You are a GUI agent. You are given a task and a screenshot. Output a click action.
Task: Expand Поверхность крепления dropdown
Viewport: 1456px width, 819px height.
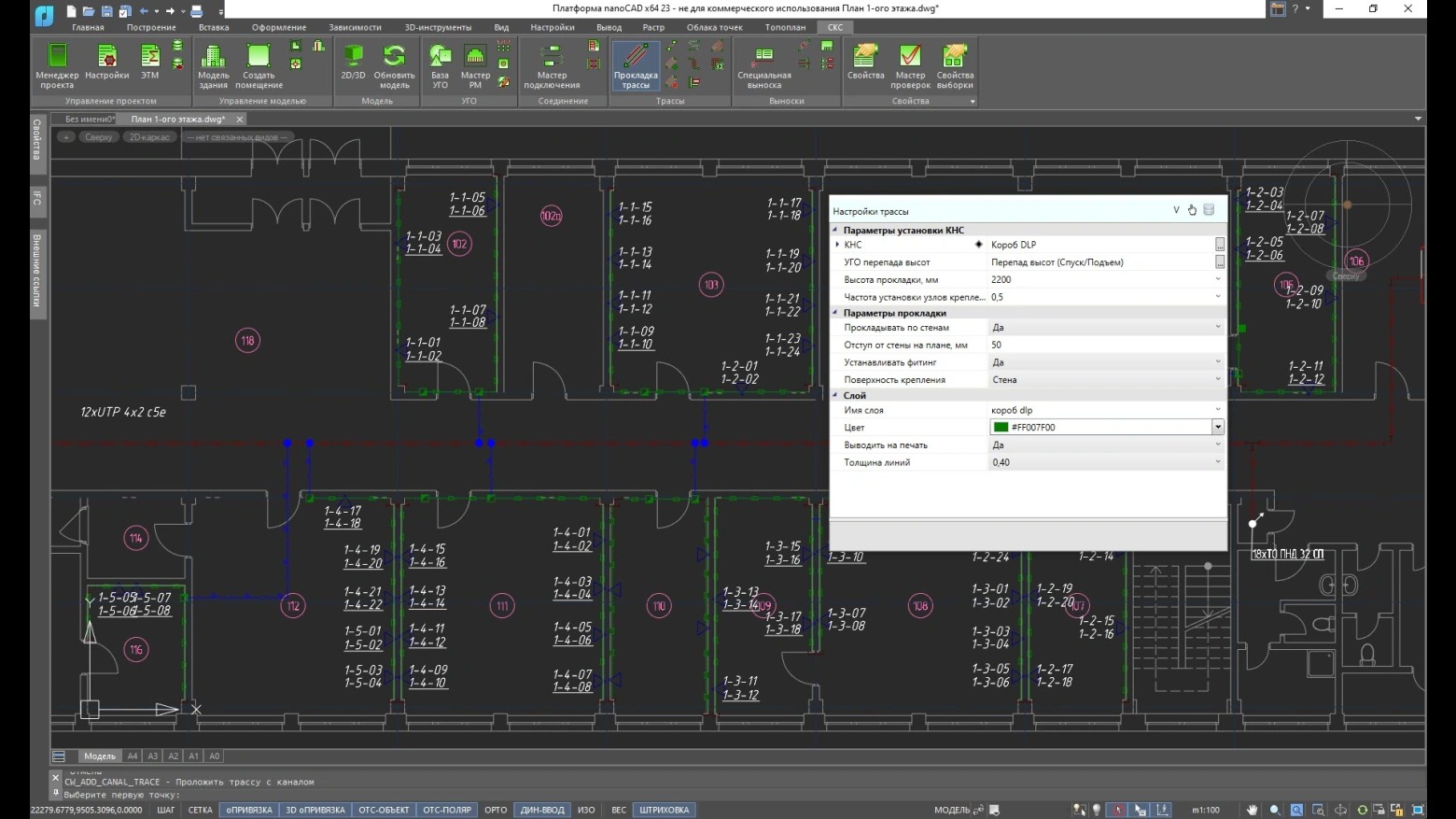[x=1217, y=380]
